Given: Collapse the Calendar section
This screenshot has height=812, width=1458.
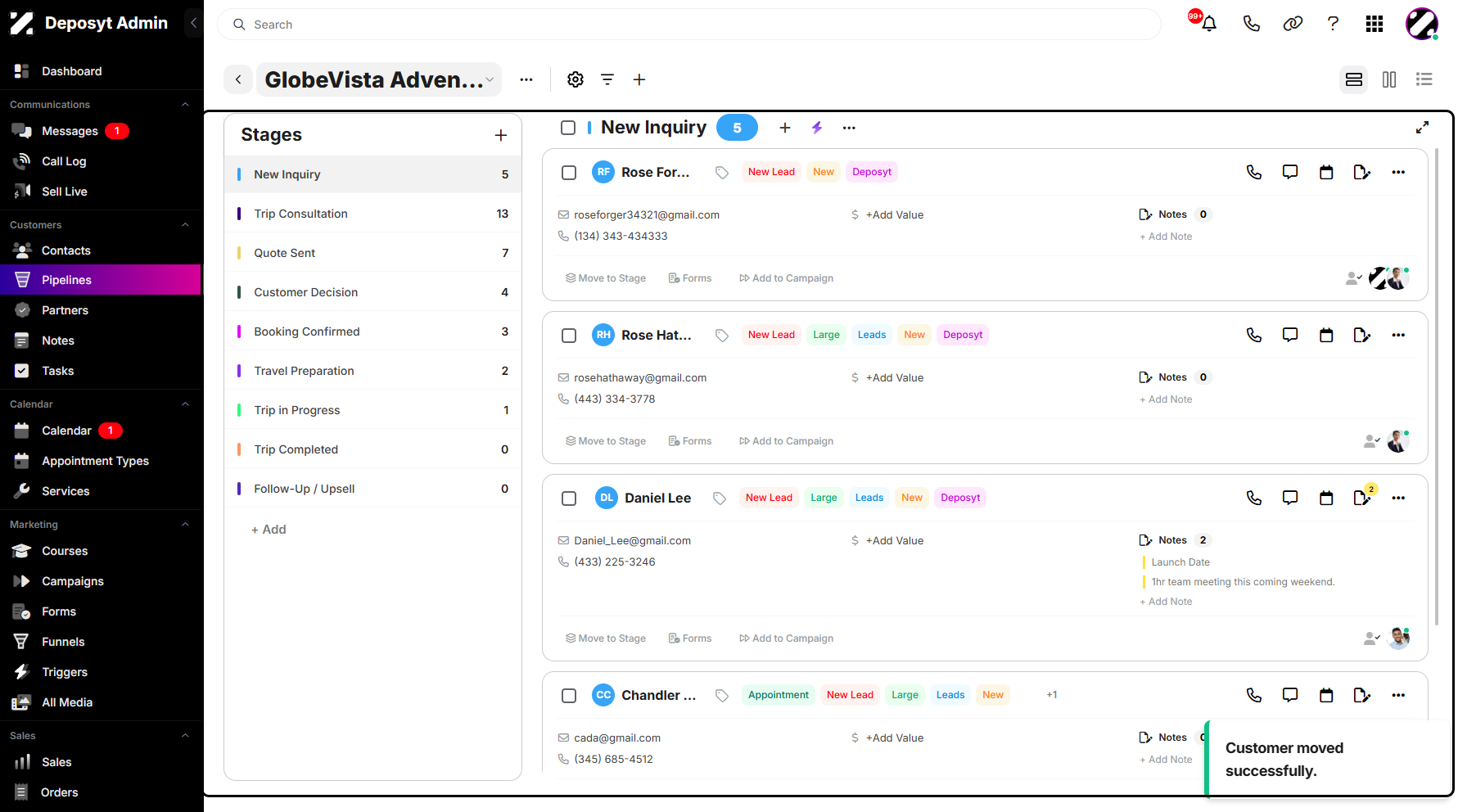Looking at the screenshot, I should (185, 404).
